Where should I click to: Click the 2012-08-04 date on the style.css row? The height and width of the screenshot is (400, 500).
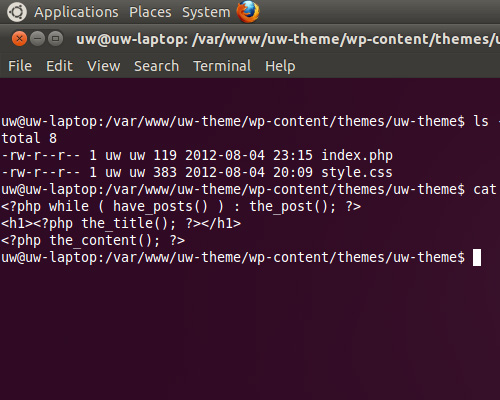[225, 172]
